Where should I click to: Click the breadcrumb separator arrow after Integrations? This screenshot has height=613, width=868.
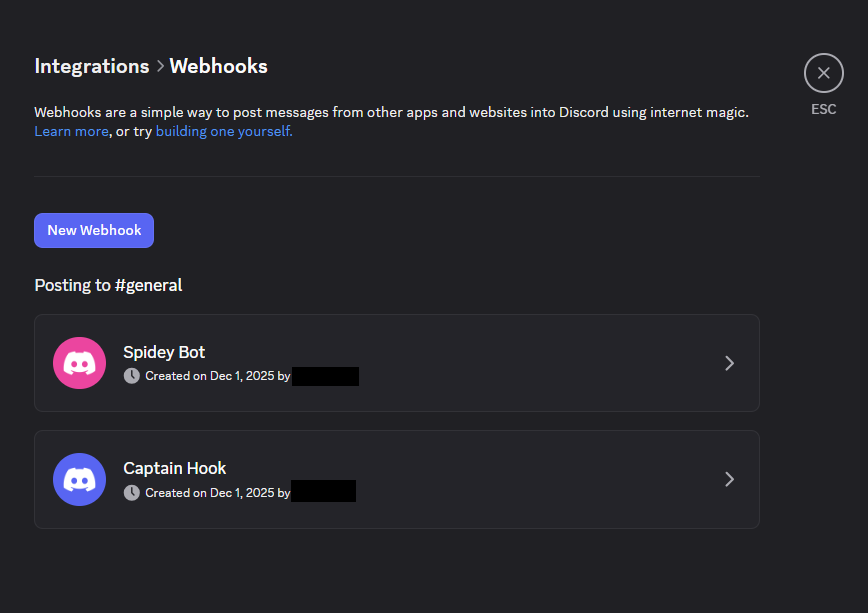point(159,67)
